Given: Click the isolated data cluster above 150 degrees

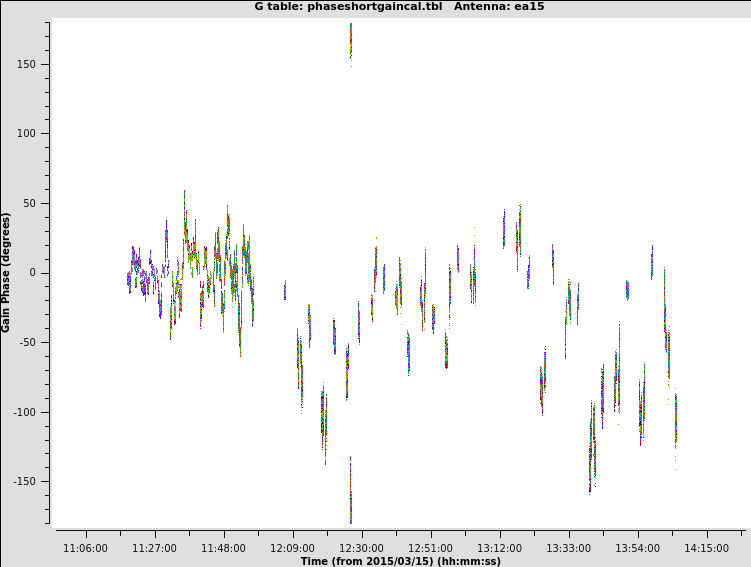Looking at the screenshot, I should (x=350, y=40).
